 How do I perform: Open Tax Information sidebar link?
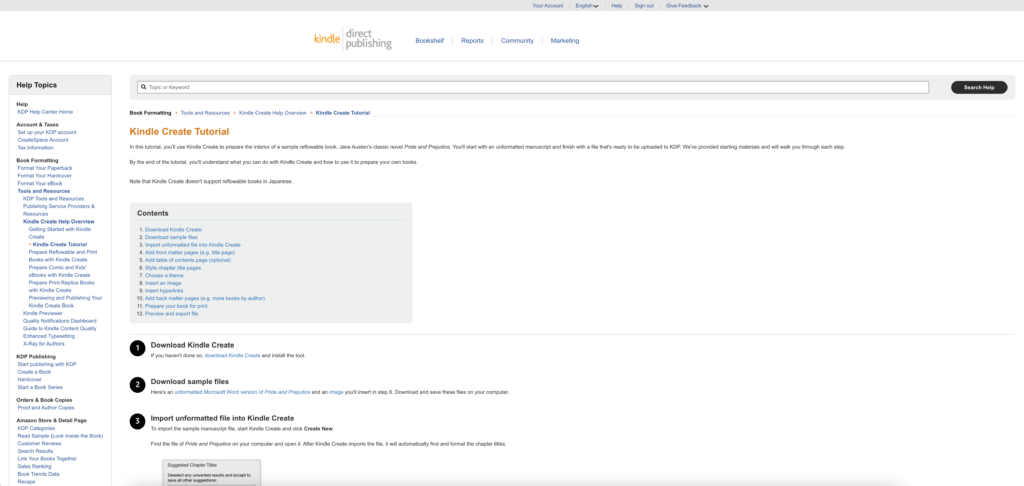pos(35,148)
